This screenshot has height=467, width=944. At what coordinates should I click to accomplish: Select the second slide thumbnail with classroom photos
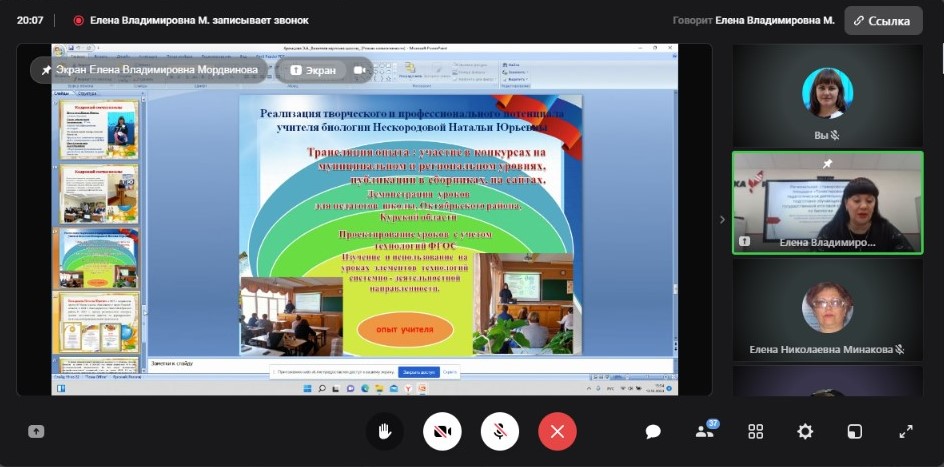point(99,194)
